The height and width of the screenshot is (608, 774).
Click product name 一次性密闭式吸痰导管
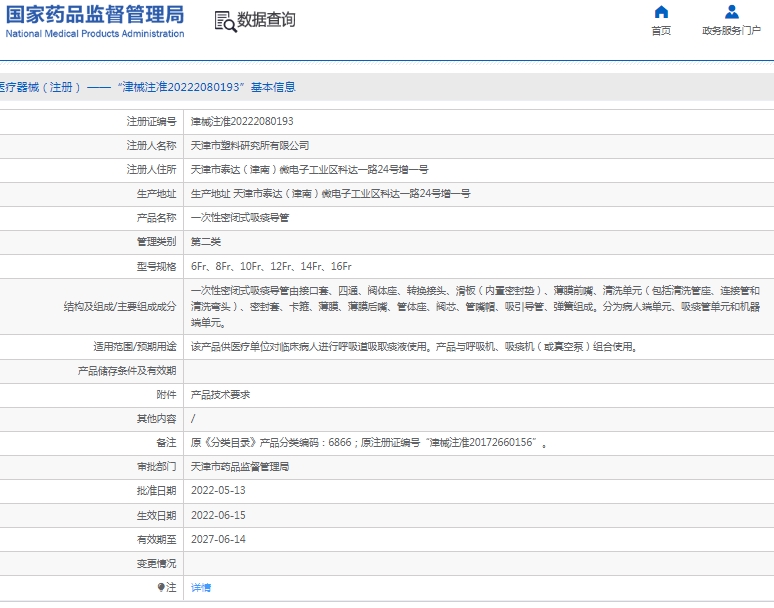(240, 218)
